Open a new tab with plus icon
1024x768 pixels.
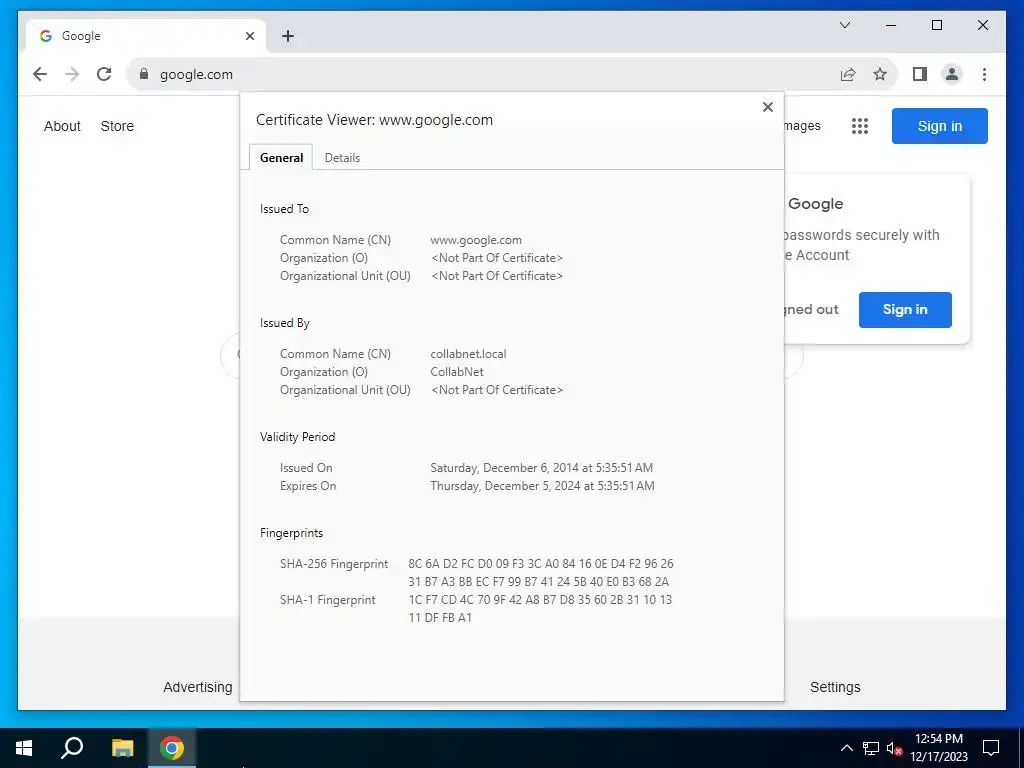tap(287, 36)
